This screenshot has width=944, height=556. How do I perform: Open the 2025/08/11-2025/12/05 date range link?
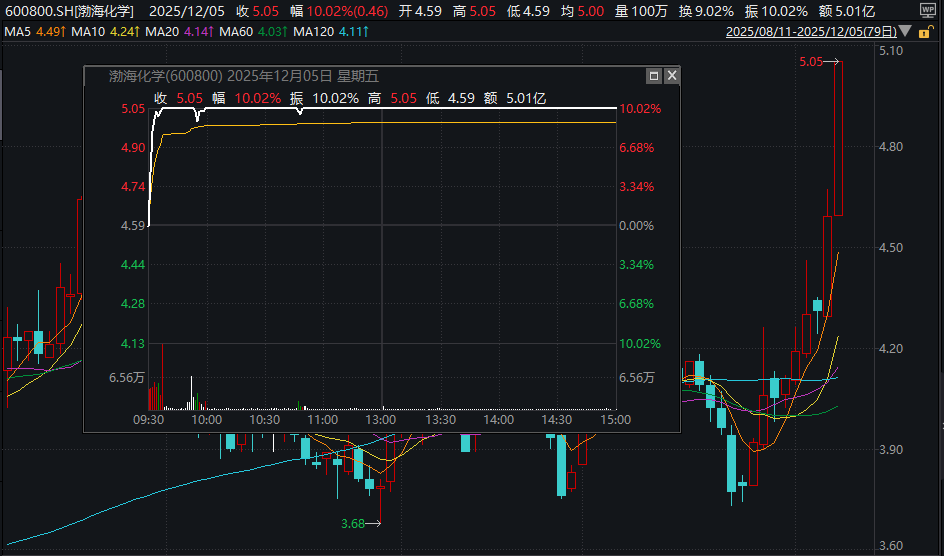(811, 32)
